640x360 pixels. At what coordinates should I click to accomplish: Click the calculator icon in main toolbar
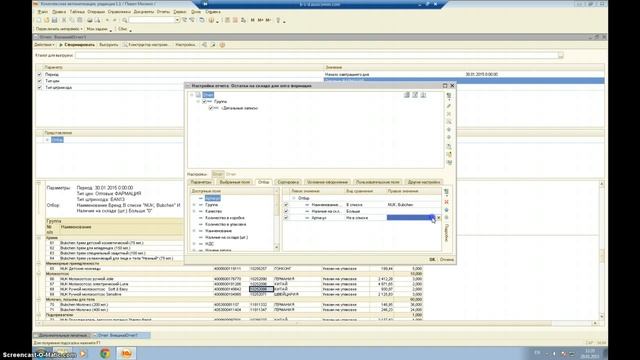click(227, 20)
